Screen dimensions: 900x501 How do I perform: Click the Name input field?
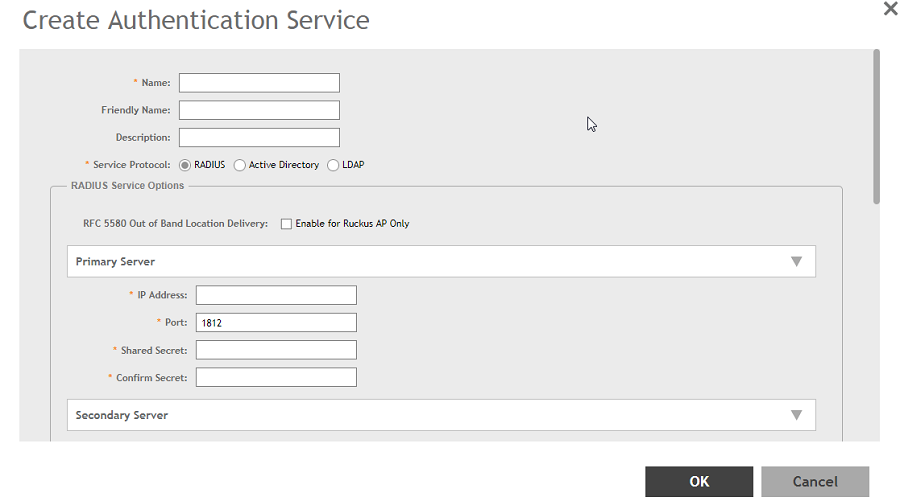[x=259, y=83]
